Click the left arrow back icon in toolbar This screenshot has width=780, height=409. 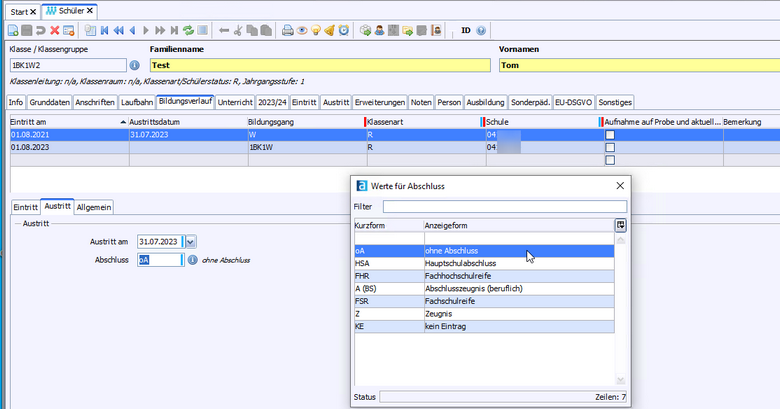pos(224,30)
